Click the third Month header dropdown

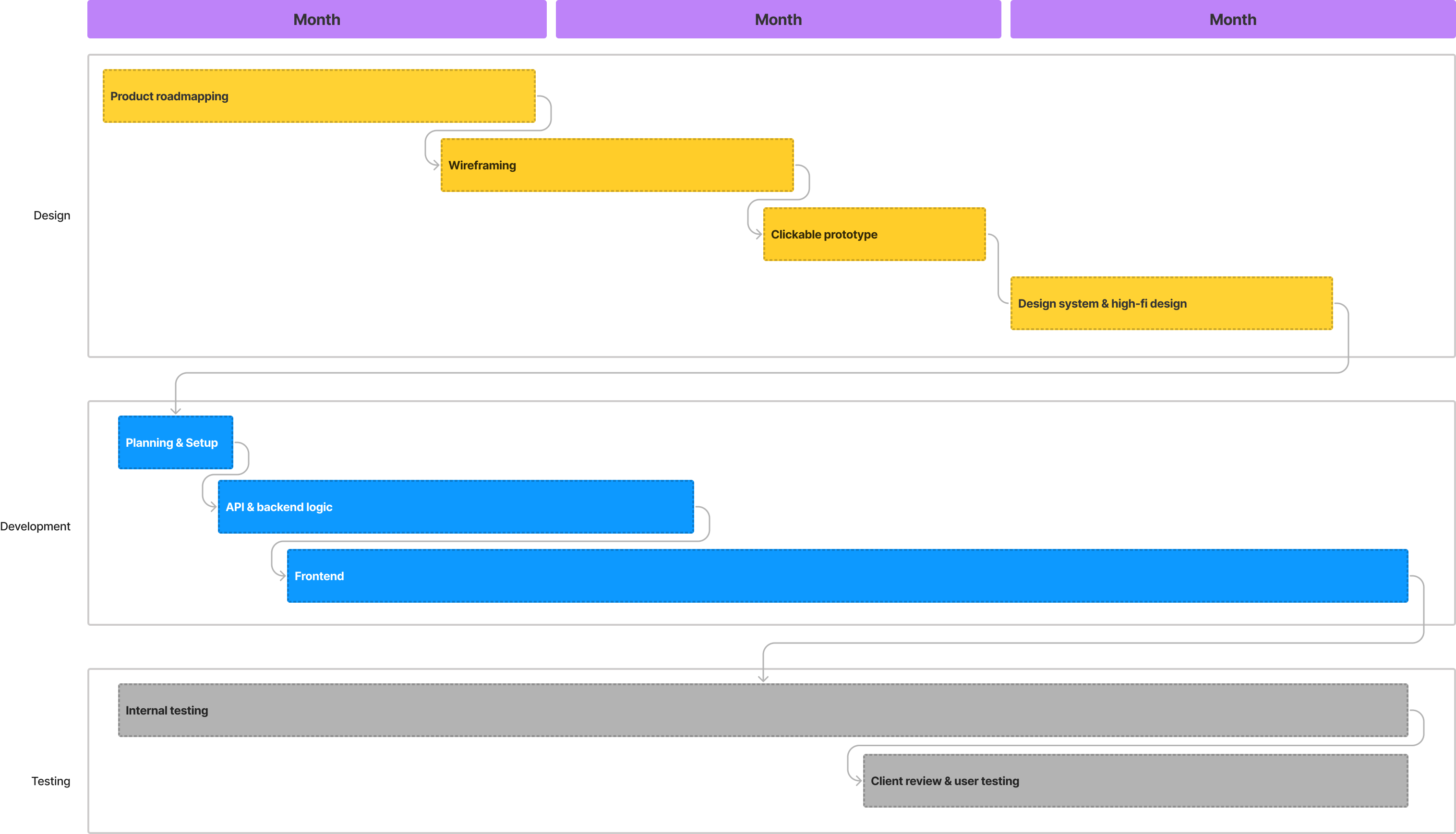click(x=1232, y=20)
